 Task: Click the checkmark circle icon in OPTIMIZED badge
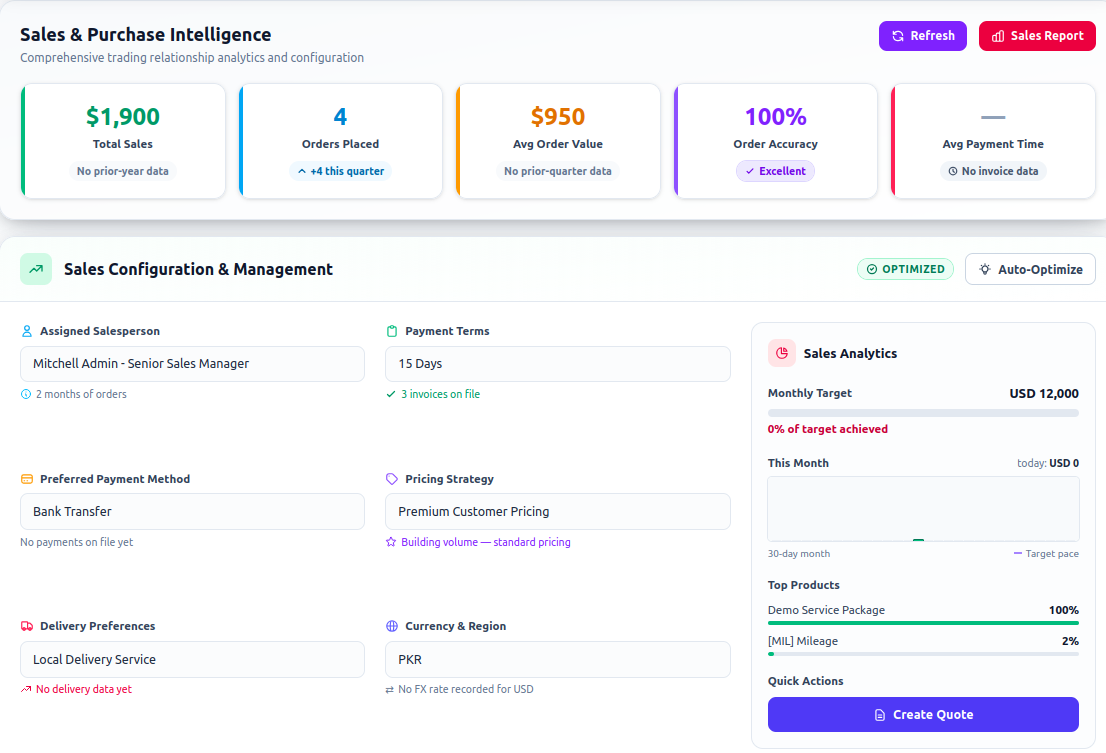pos(872,269)
